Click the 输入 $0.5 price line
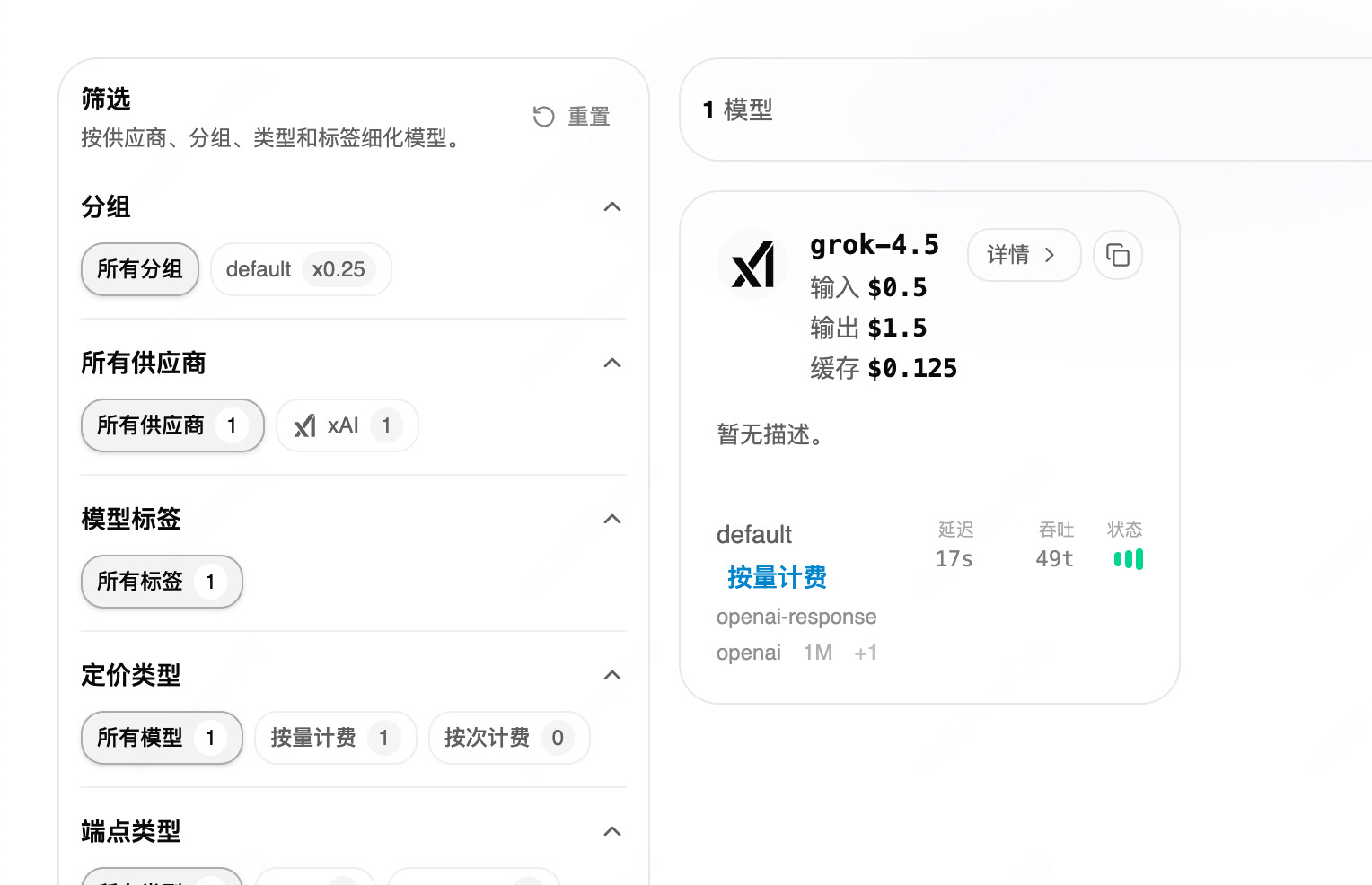The height and width of the screenshot is (885, 1372). (868, 287)
